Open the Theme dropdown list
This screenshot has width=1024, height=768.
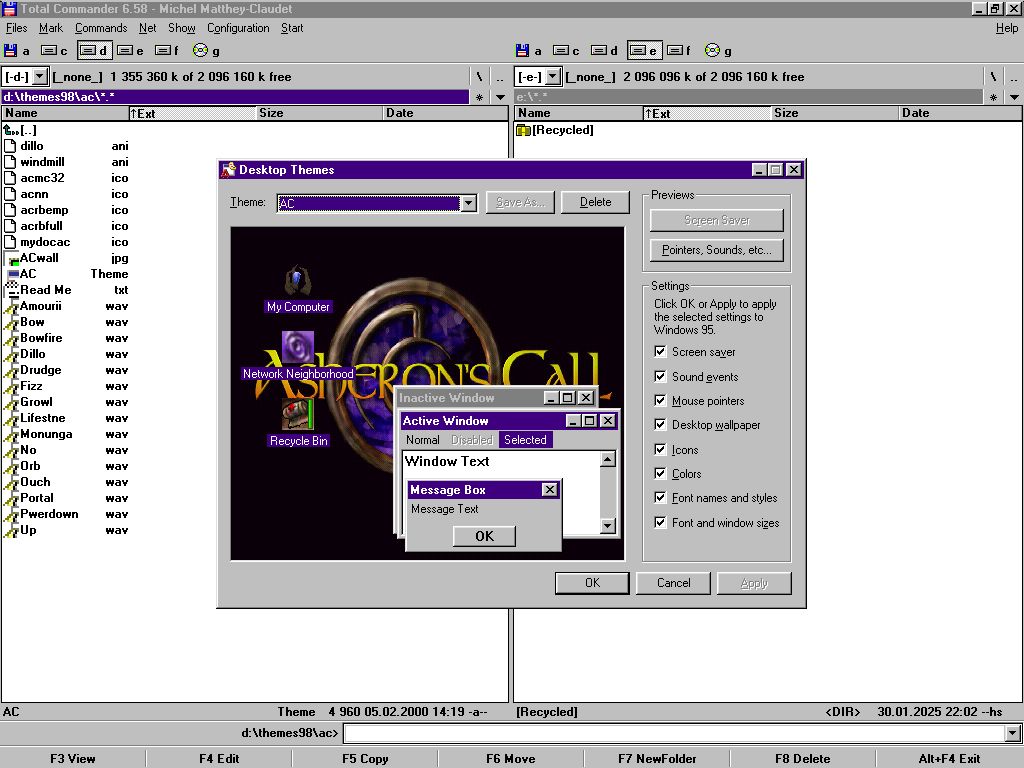468,203
